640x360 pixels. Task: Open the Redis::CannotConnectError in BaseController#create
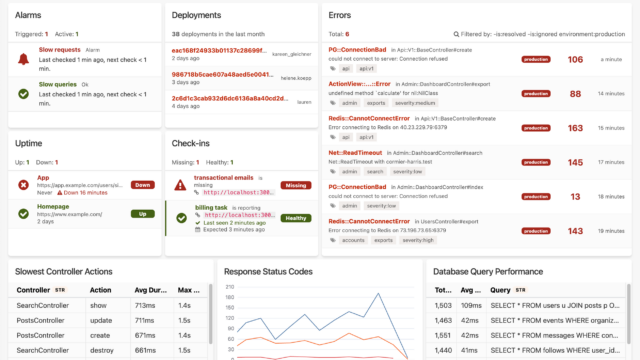coord(369,118)
